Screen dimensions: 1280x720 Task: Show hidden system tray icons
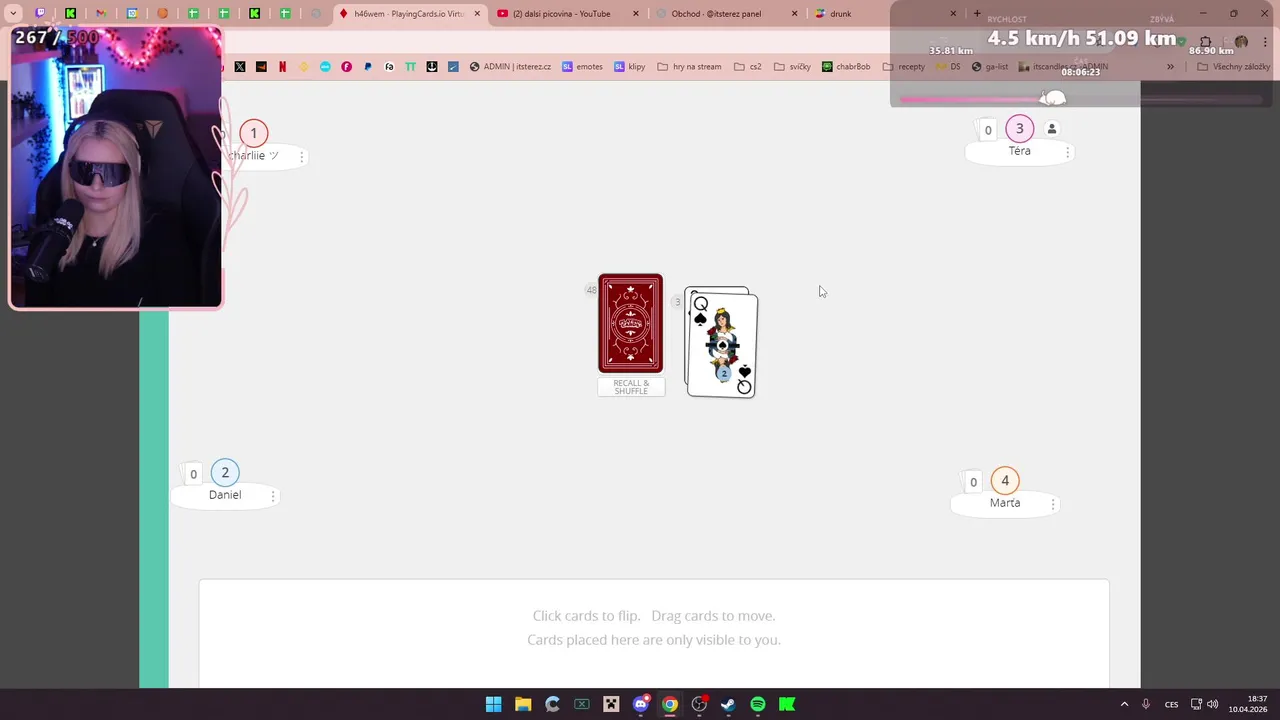coord(1124,704)
